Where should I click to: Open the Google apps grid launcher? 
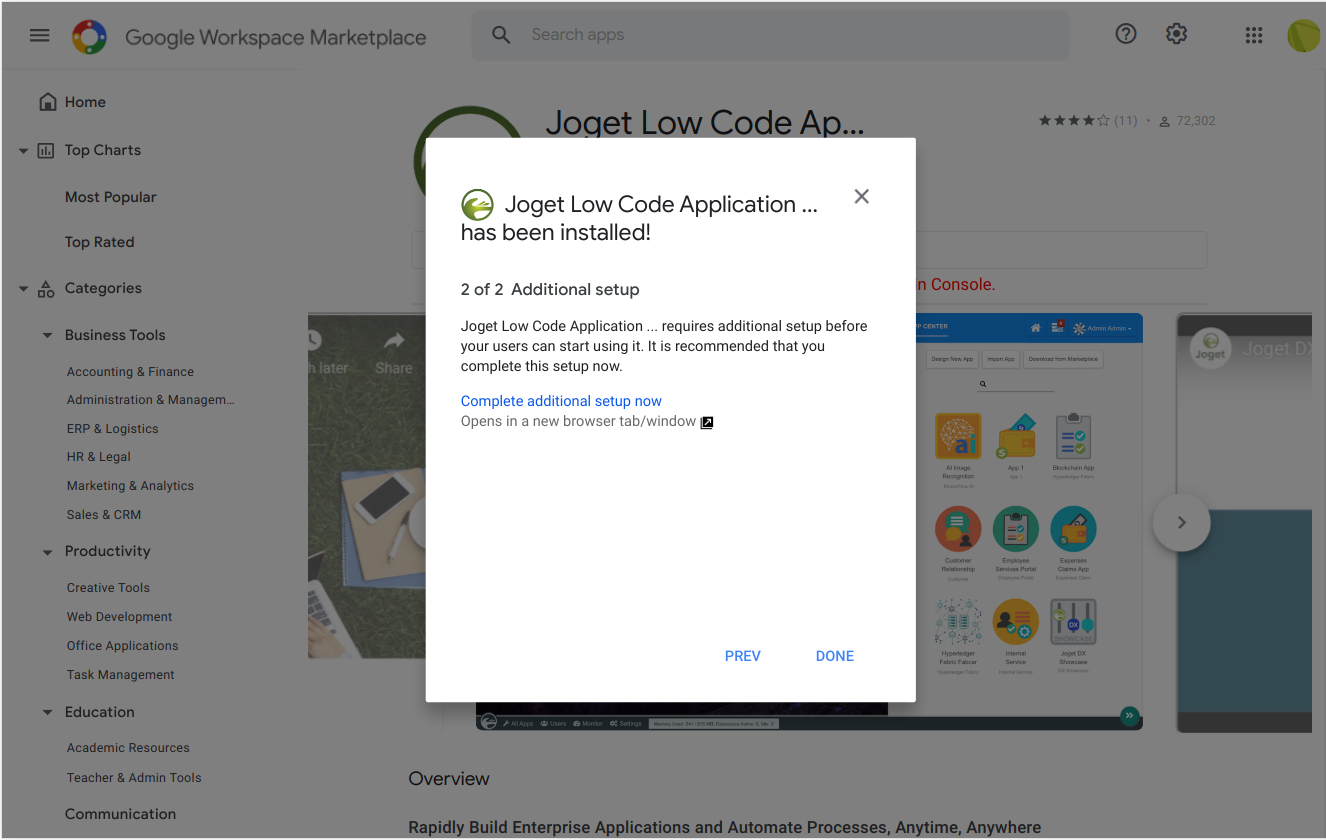click(x=1254, y=35)
